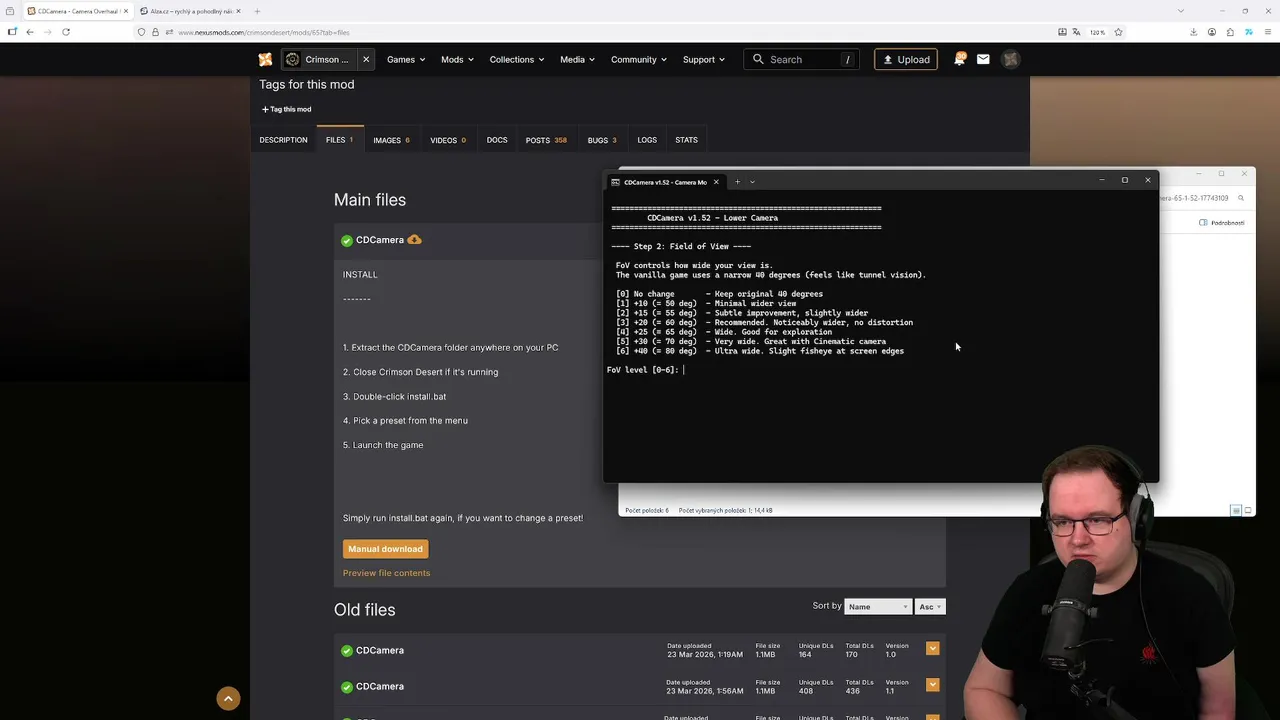The width and height of the screenshot is (1280, 720).
Task: Remove the Crimson game filter with X
Action: click(x=366, y=59)
